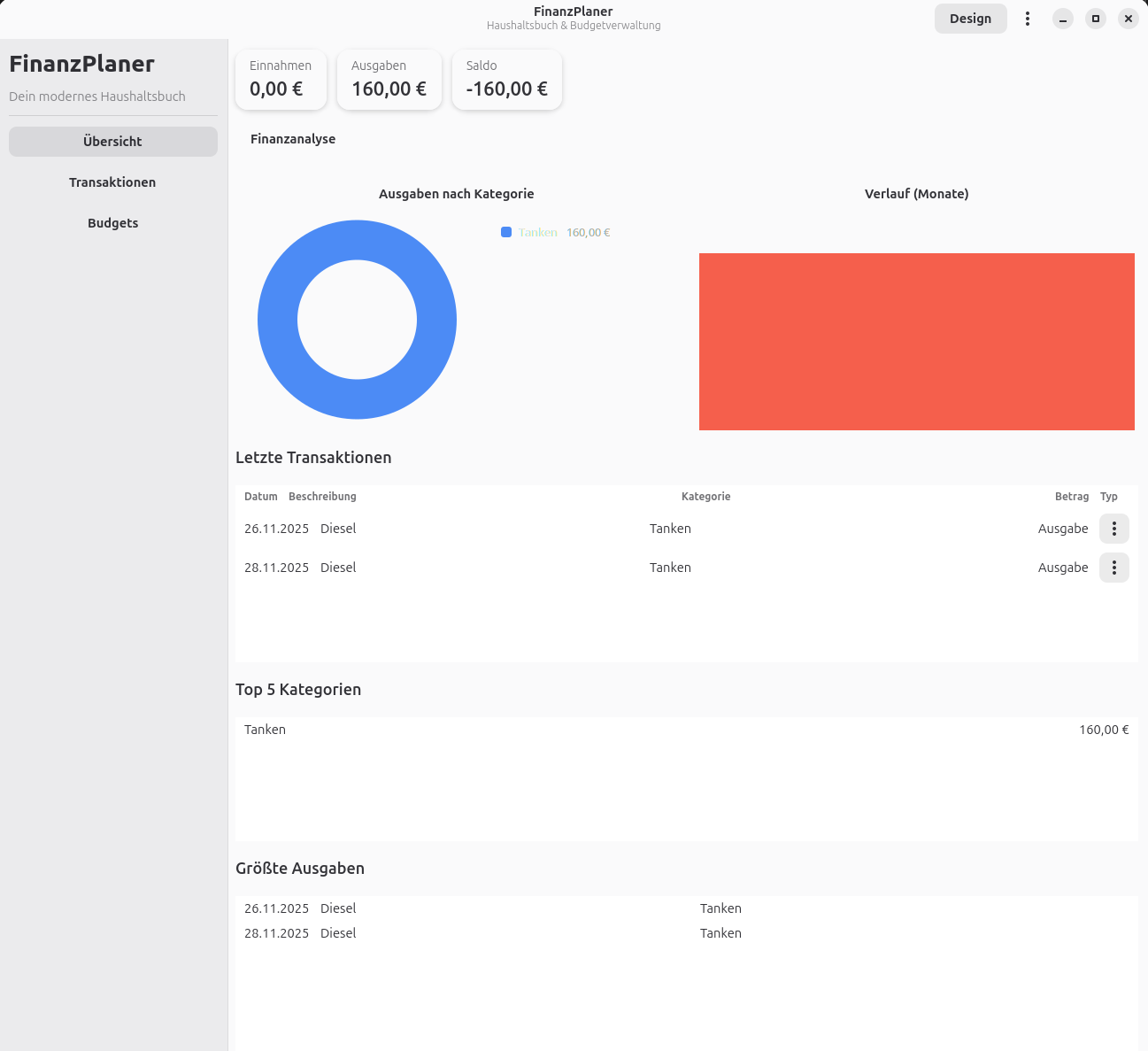Open the Budgets section
This screenshot has width=1148, height=1051.
[112, 223]
